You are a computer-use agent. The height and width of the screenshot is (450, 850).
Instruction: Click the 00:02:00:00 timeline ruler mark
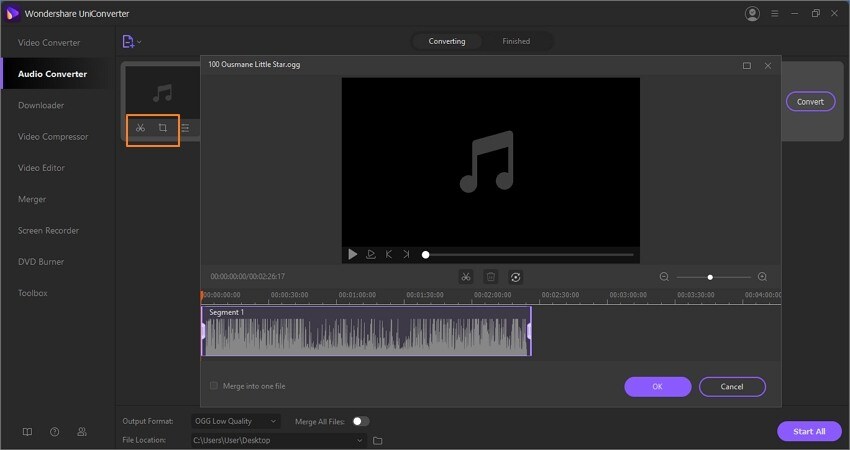click(492, 295)
